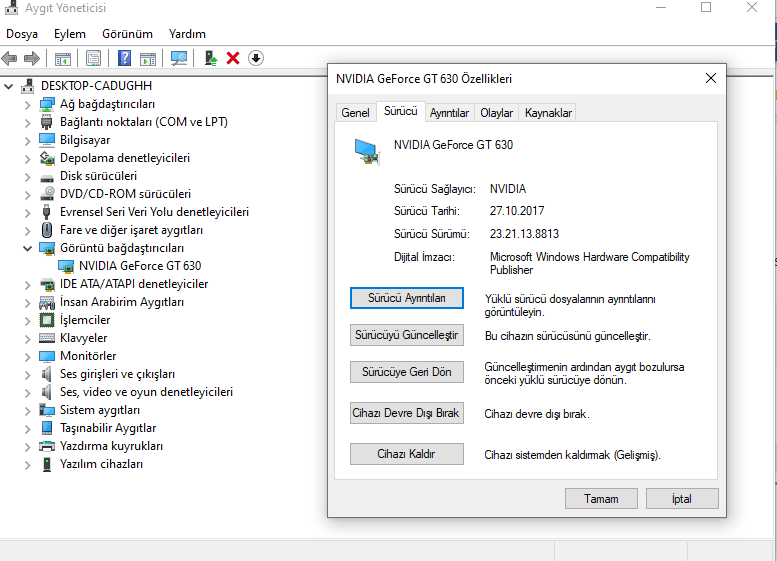Click the Forward arrow toolbar icon
This screenshot has width=777, height=561.
point(32,58)
